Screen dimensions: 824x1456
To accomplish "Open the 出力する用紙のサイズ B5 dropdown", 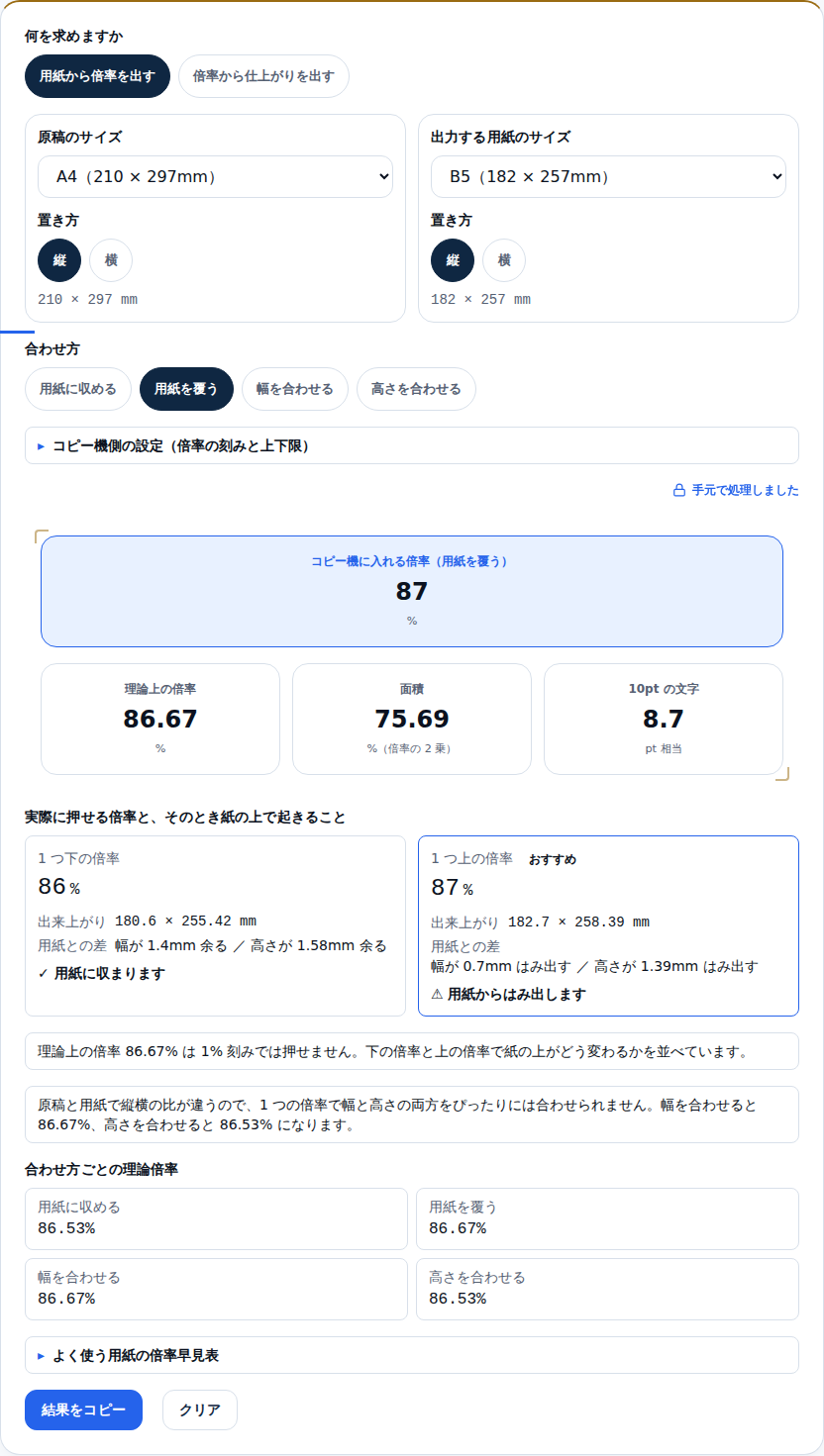I will pyautogui.click(x=608, y=176).
